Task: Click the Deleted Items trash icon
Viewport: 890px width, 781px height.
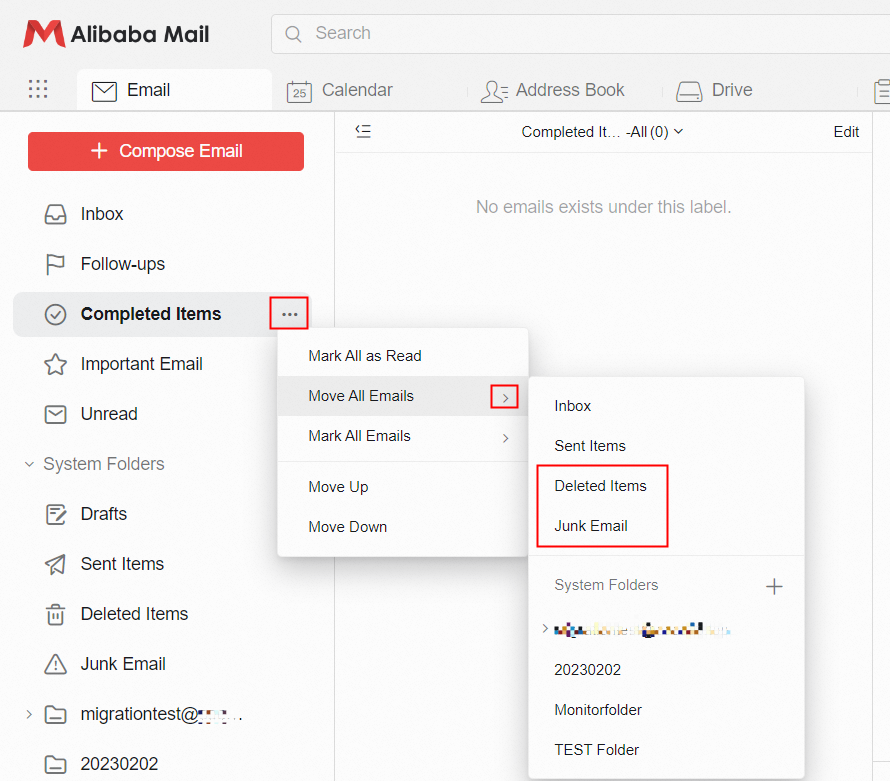Action: click(x=55, y=613)
